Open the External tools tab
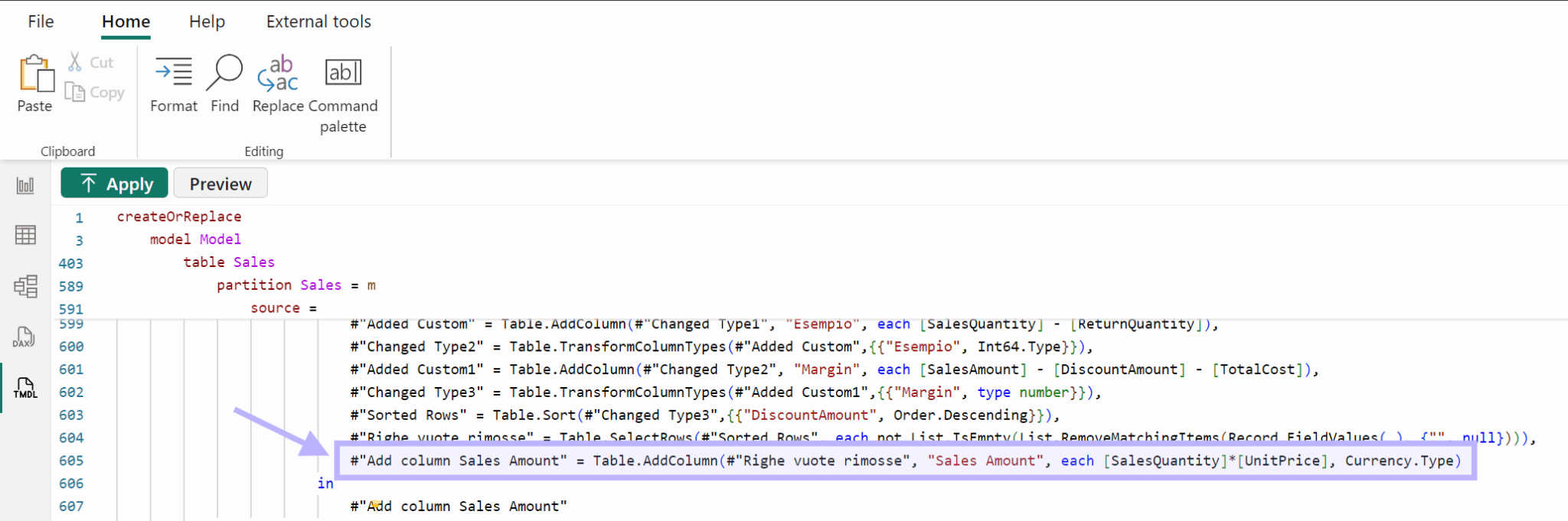The height and width of the screenshot is (521, 1568). [x=318, y=21]
